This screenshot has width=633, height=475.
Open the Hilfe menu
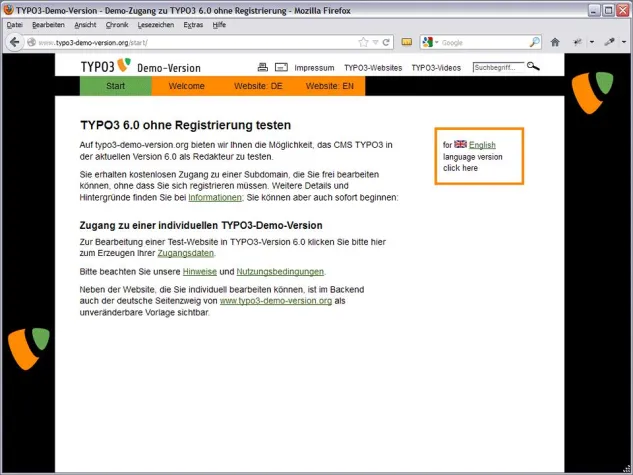click(219, 25)
